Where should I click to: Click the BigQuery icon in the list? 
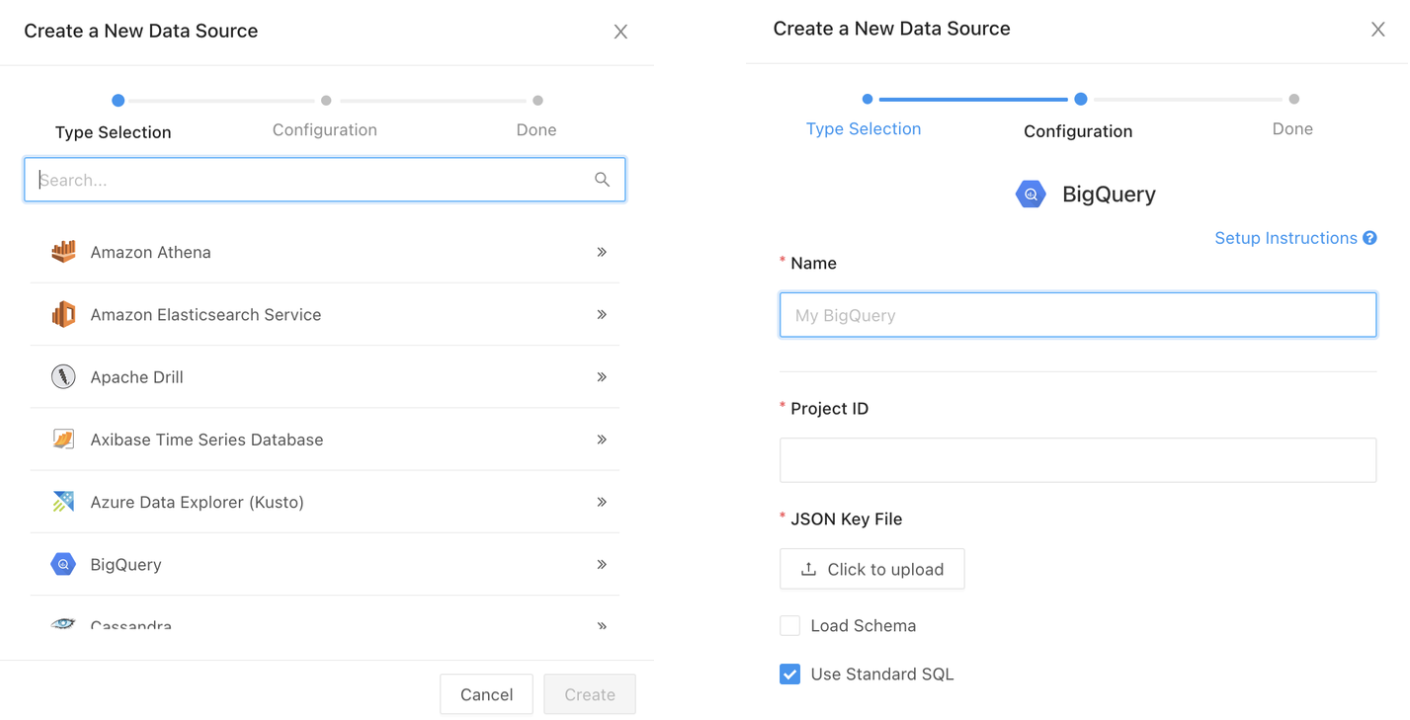(x=63, y=564)
